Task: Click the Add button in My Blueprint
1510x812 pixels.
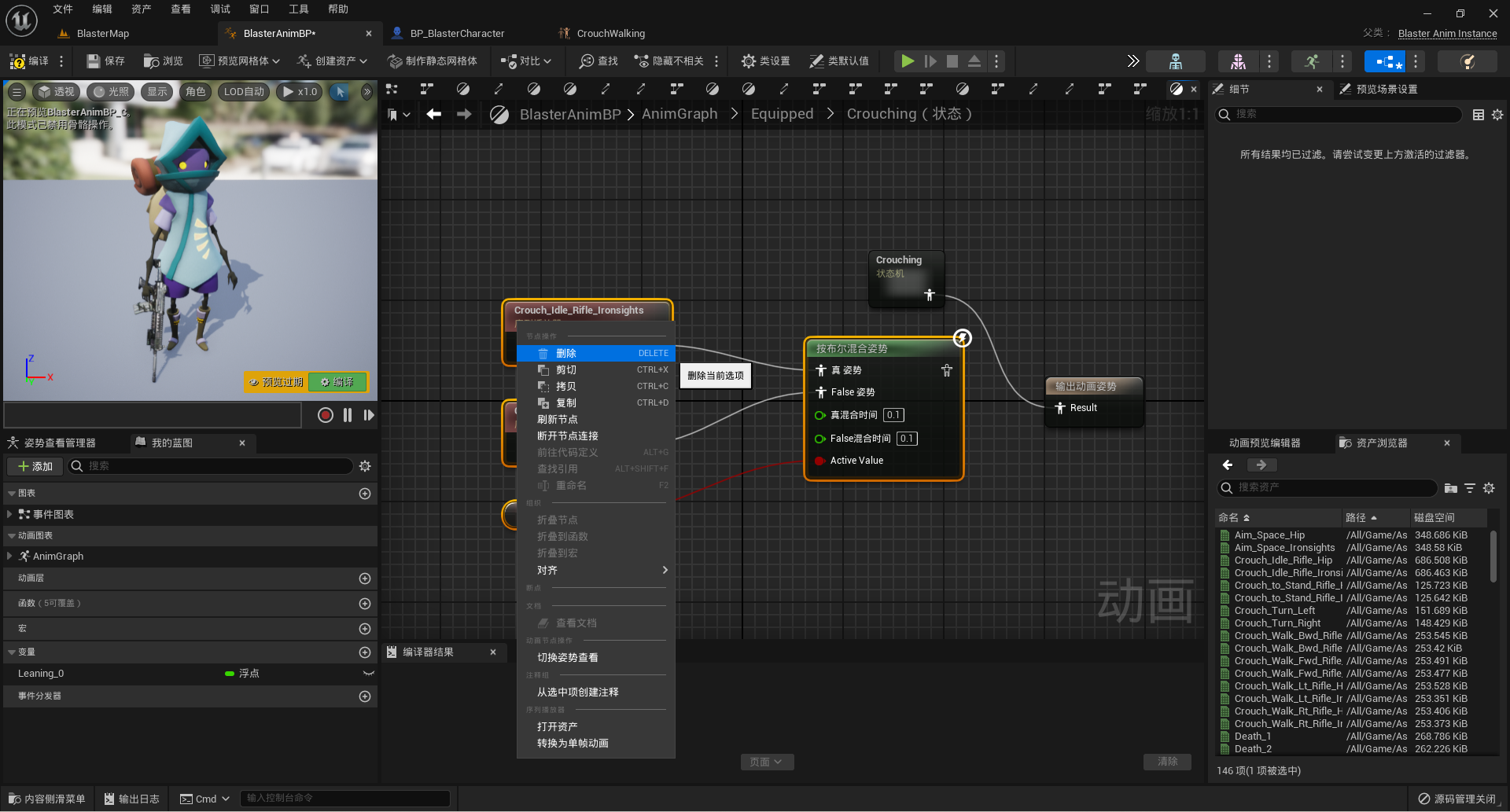Action: 35,466
